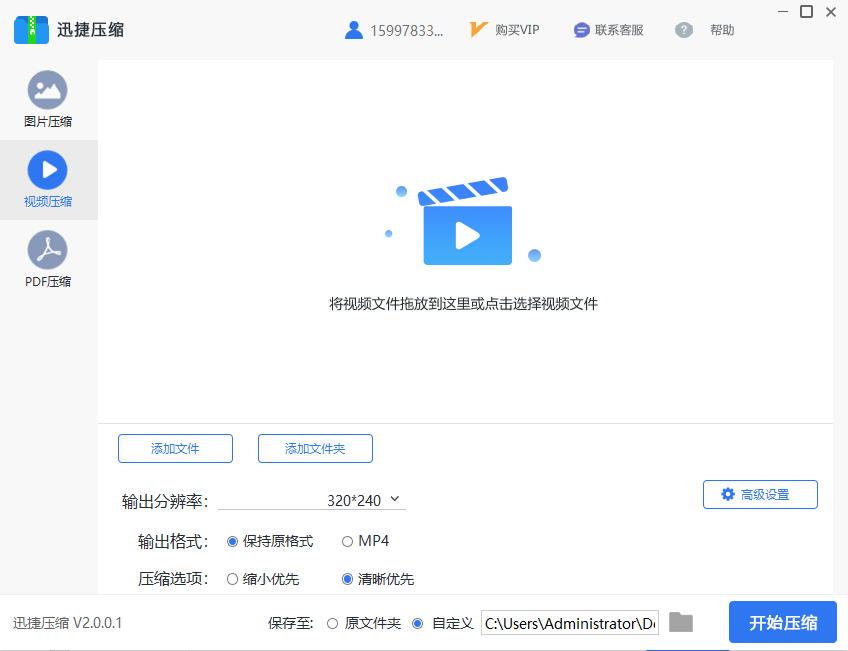Image resolution: width=848 pixels, height=651 pixels.
Task: Maximize the application window
Action: 806,11
